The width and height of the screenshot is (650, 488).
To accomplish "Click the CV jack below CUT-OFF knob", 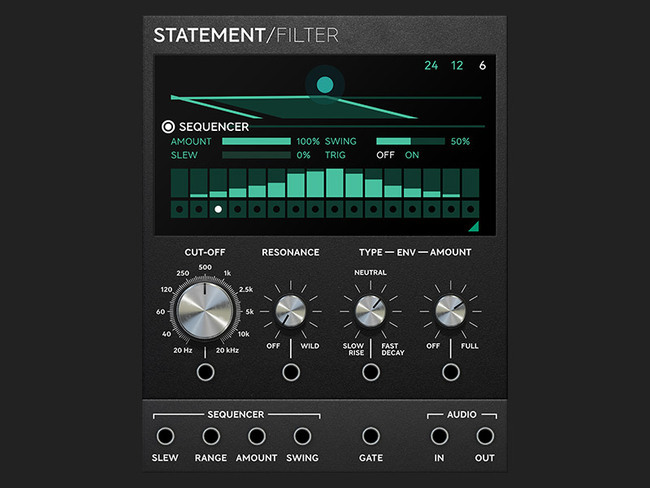I will [x=206, y=372].
